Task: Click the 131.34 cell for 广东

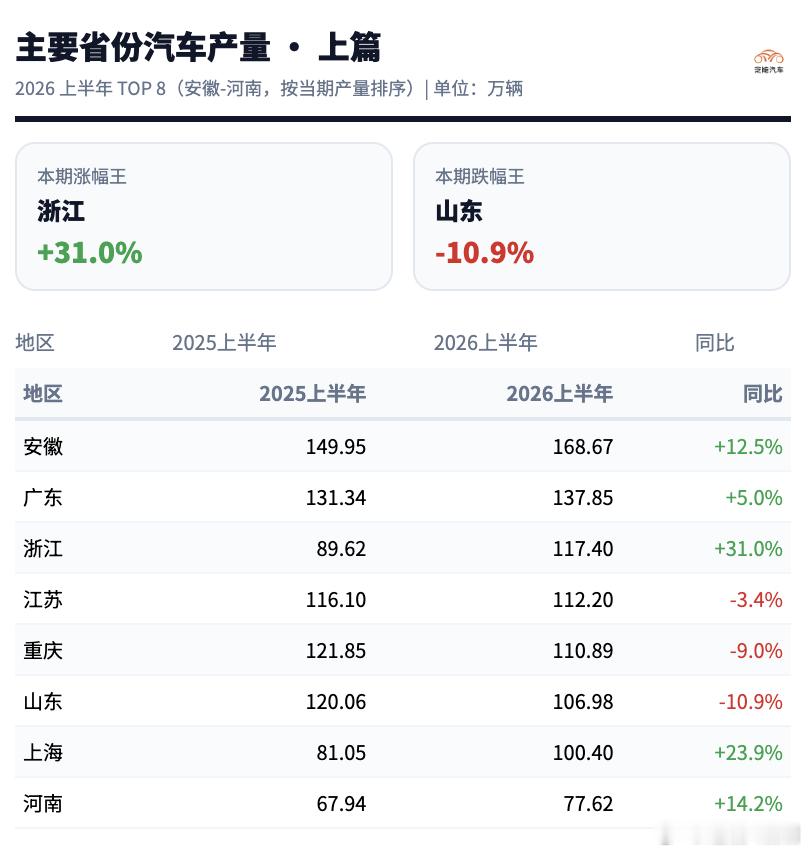Action: (x=336, y=498)
